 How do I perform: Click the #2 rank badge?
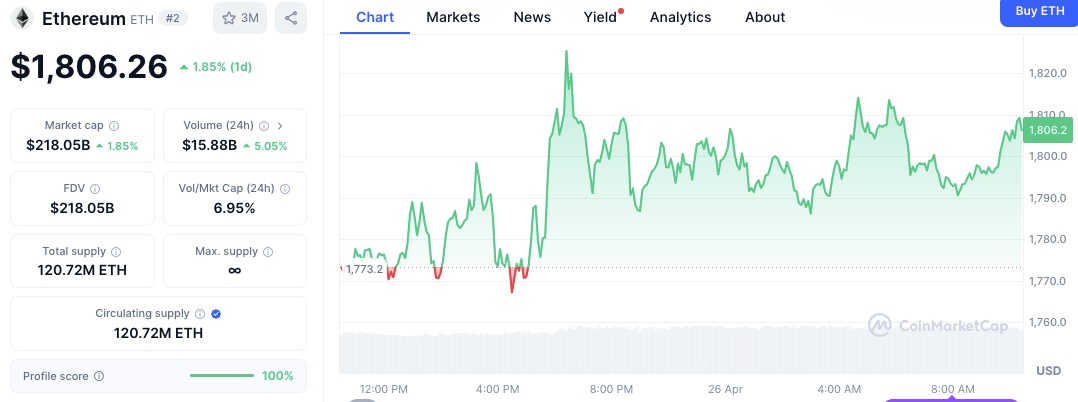(x=173, y=18)
